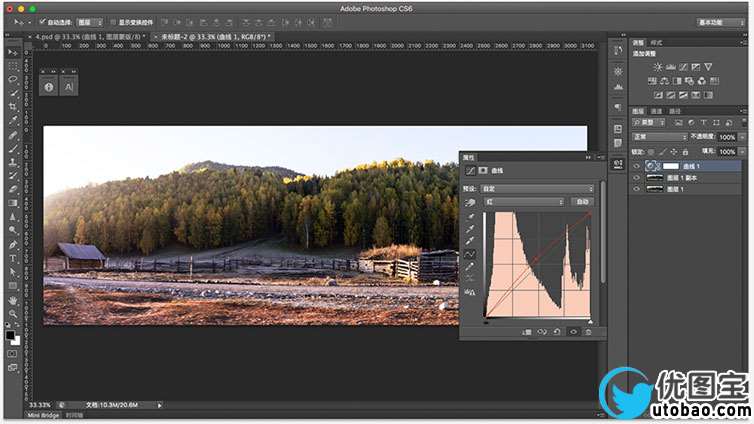Select the Crop tool
Viewport: 754px width, 424px height.
(13, 106)
